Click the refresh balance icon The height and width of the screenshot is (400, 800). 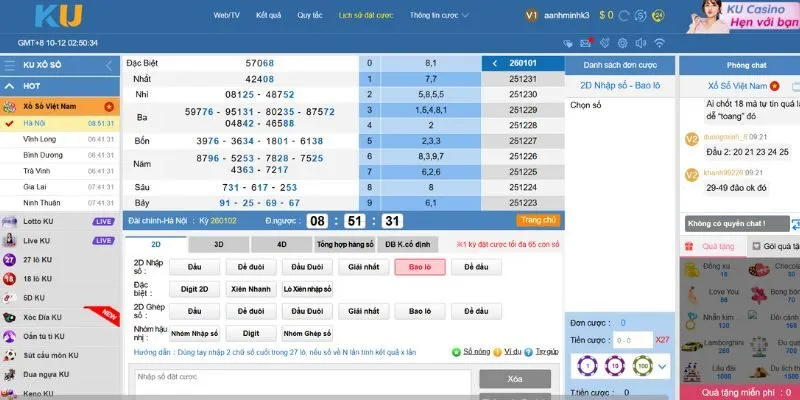pos(624,16)
